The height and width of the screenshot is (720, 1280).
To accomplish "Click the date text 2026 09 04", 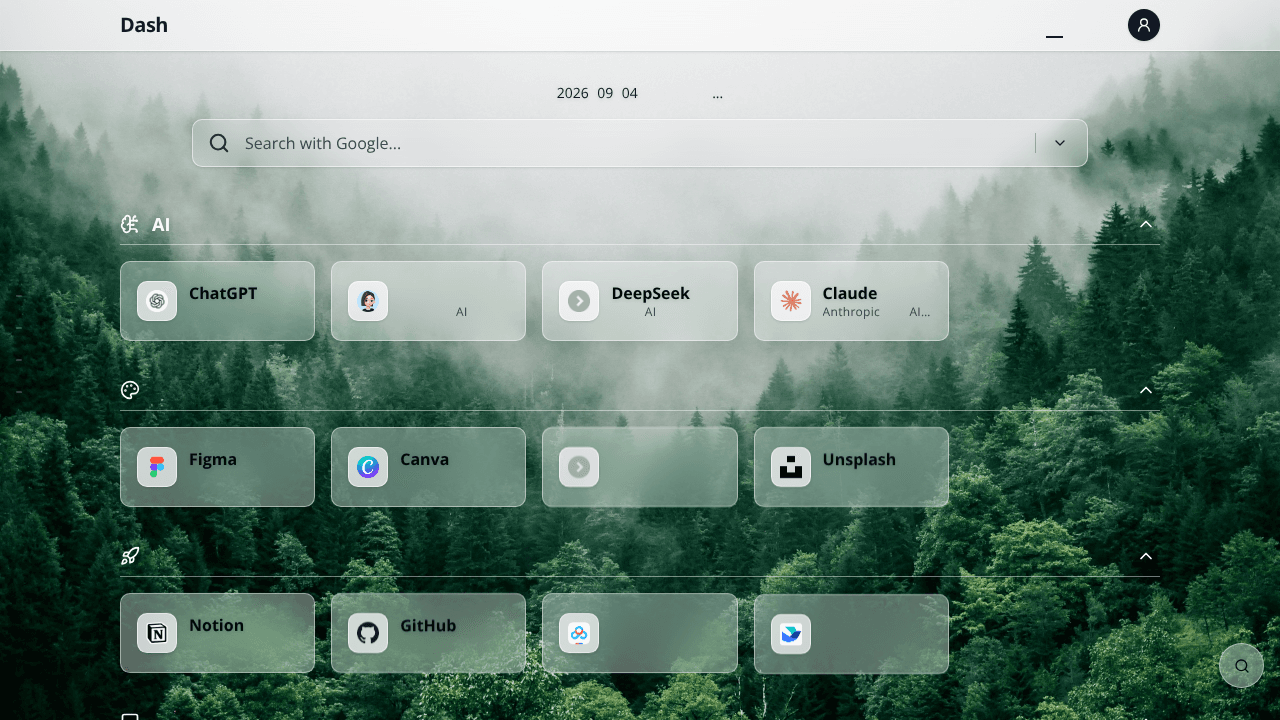I will click(597, 93).
